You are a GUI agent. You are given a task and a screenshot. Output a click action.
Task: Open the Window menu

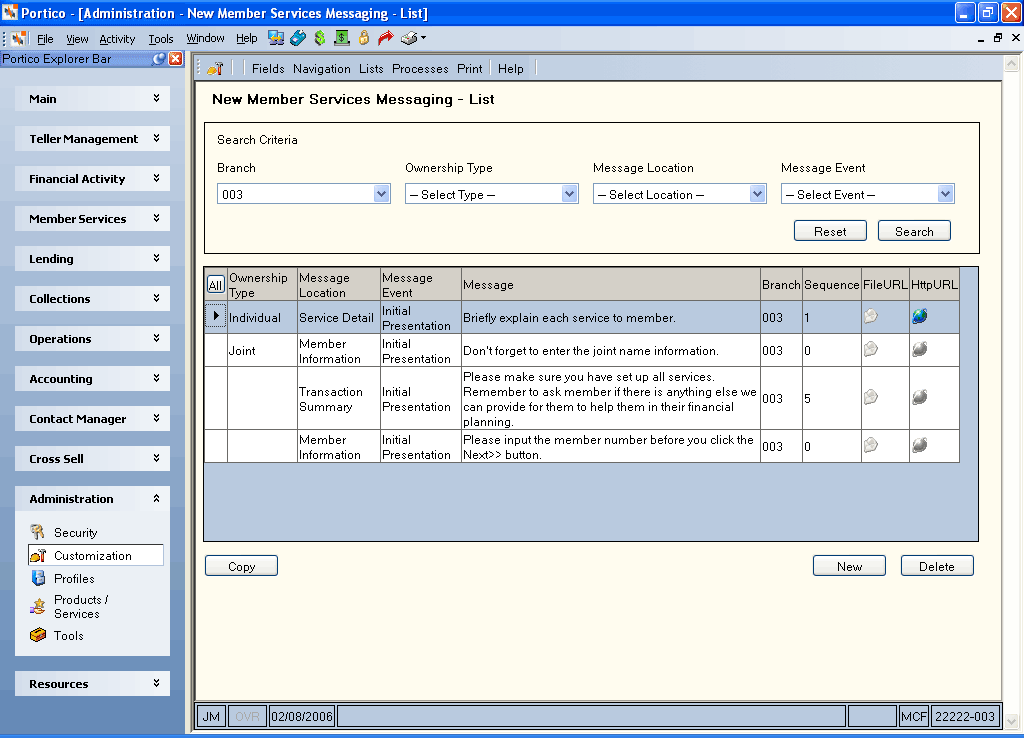tap(205, 39)
